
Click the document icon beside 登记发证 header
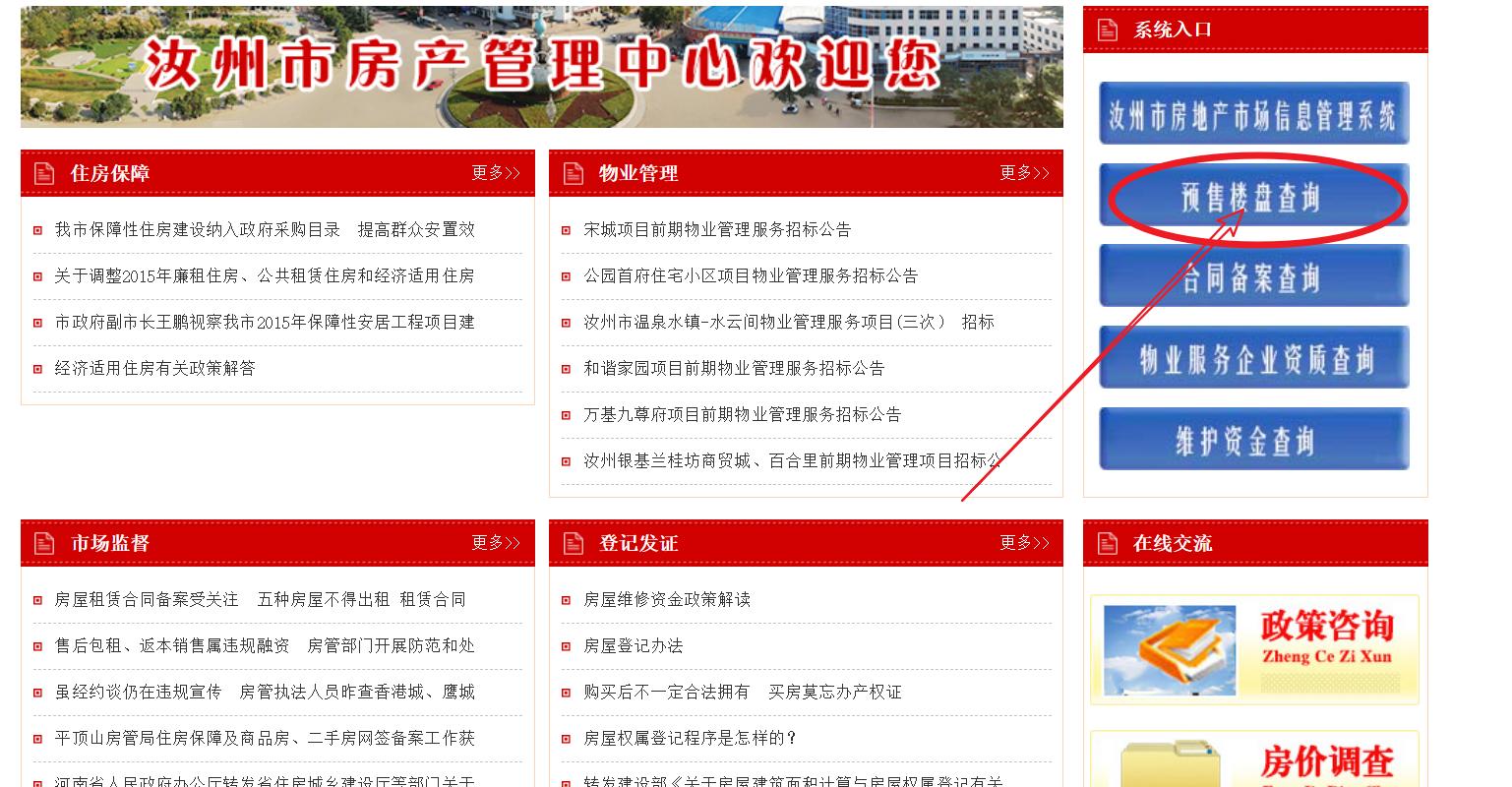[x=573, y=542]
